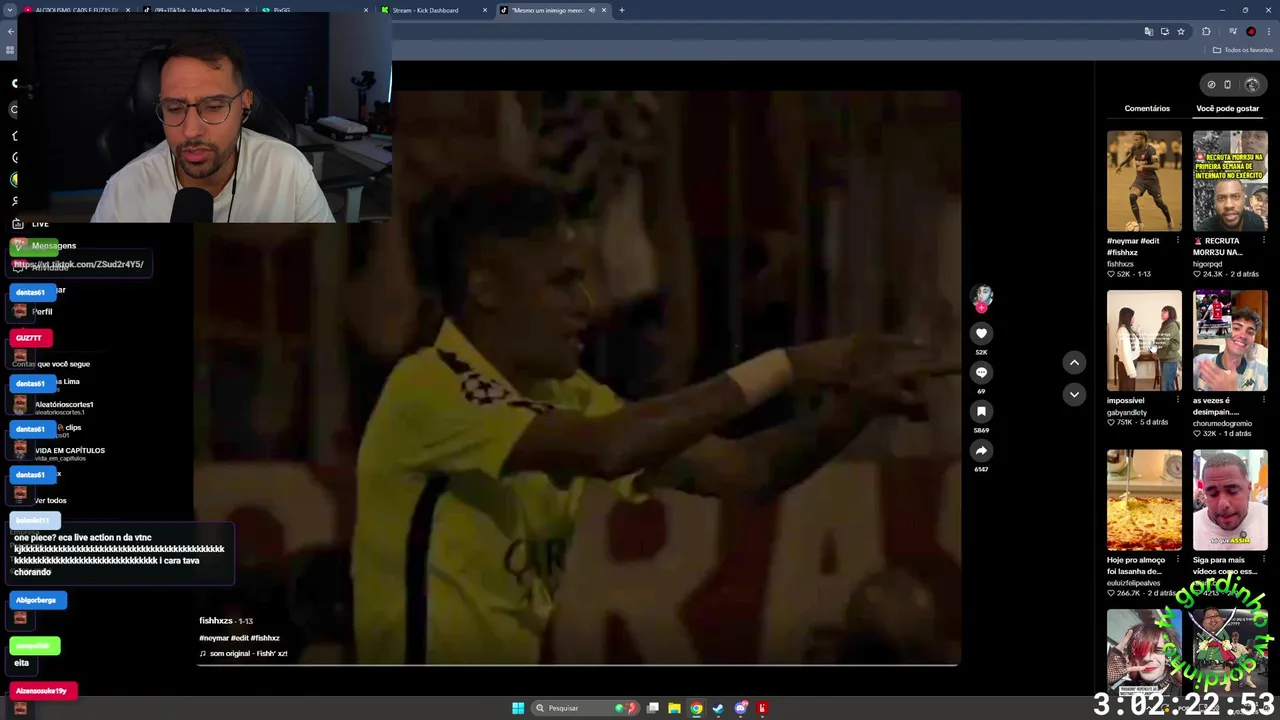Open the 'Siga para mais vídeos' thumbnail
Screen dimensions: 1280x720
pos(1230,500)
